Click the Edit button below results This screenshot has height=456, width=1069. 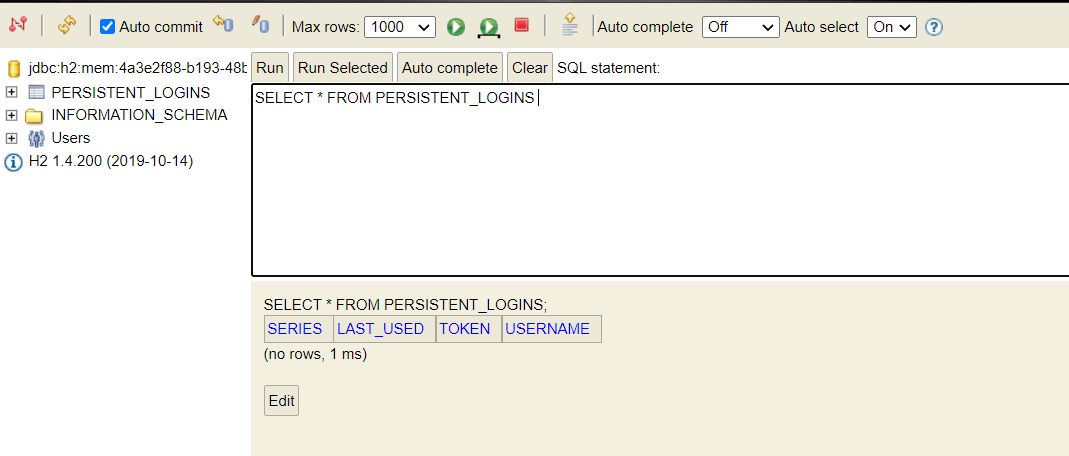click(282, 401)
